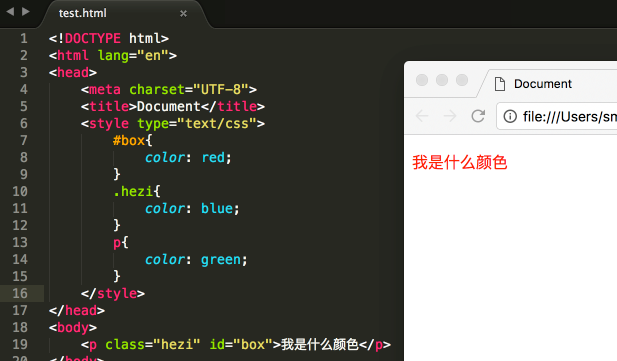The image size is (617, 361).
Task: Click the browser window close light
Action: point(422,80)
